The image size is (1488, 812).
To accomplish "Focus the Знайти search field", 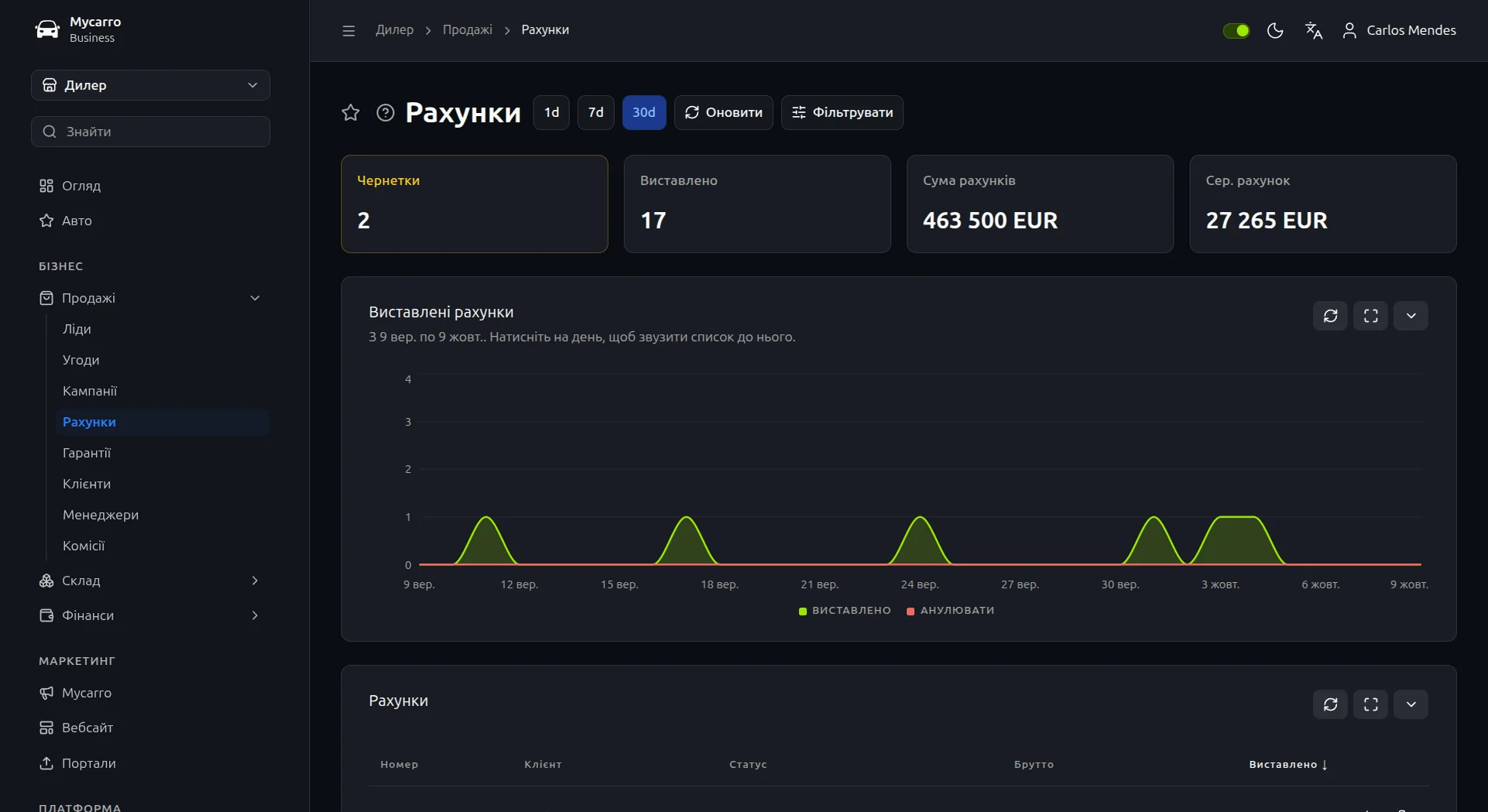I will coord(151,132).
